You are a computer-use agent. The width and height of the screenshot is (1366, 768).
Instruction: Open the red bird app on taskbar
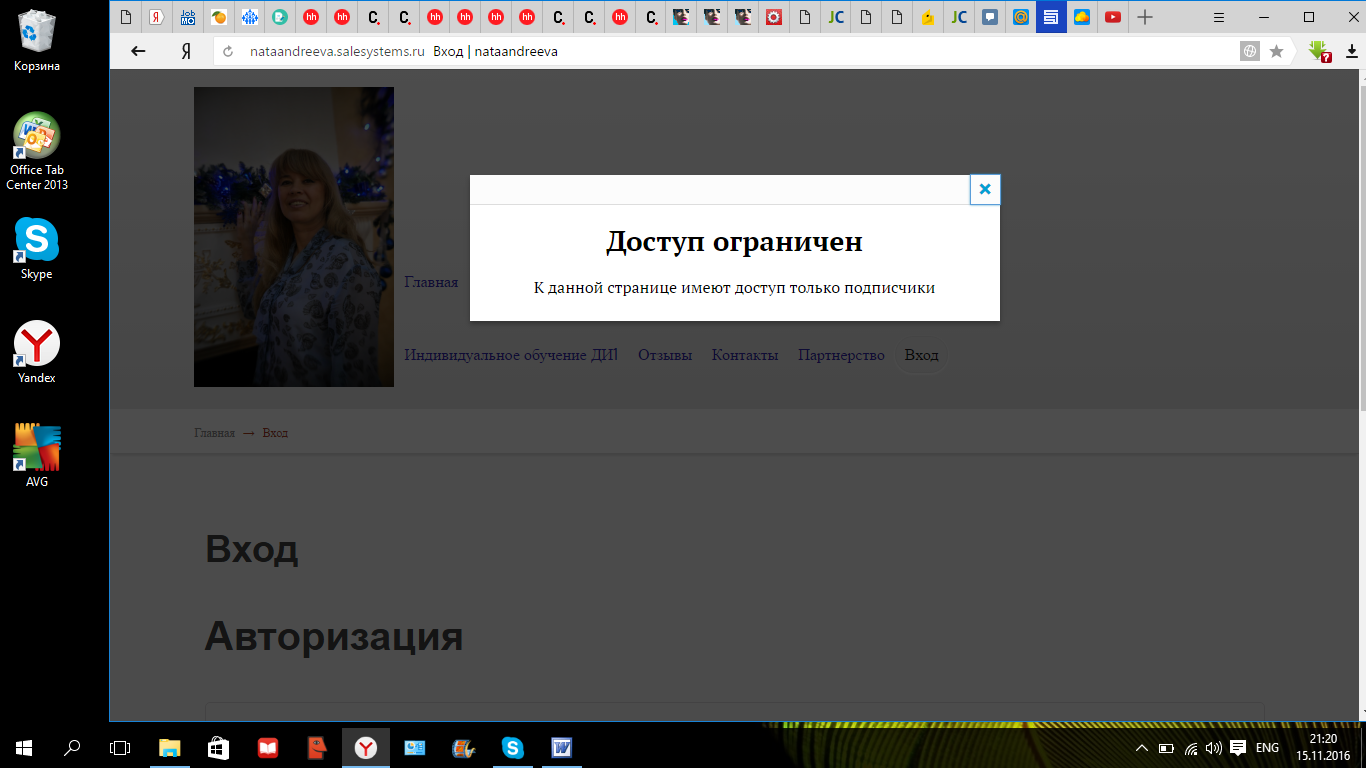(316, 747)
